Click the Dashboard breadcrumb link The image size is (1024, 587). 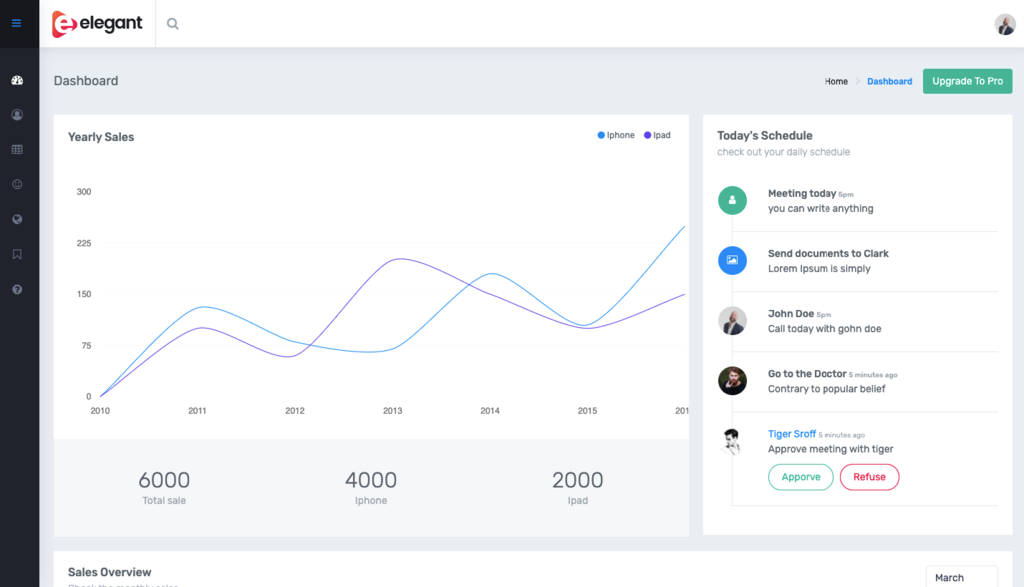pyautogui.click(x=889, y=82)
